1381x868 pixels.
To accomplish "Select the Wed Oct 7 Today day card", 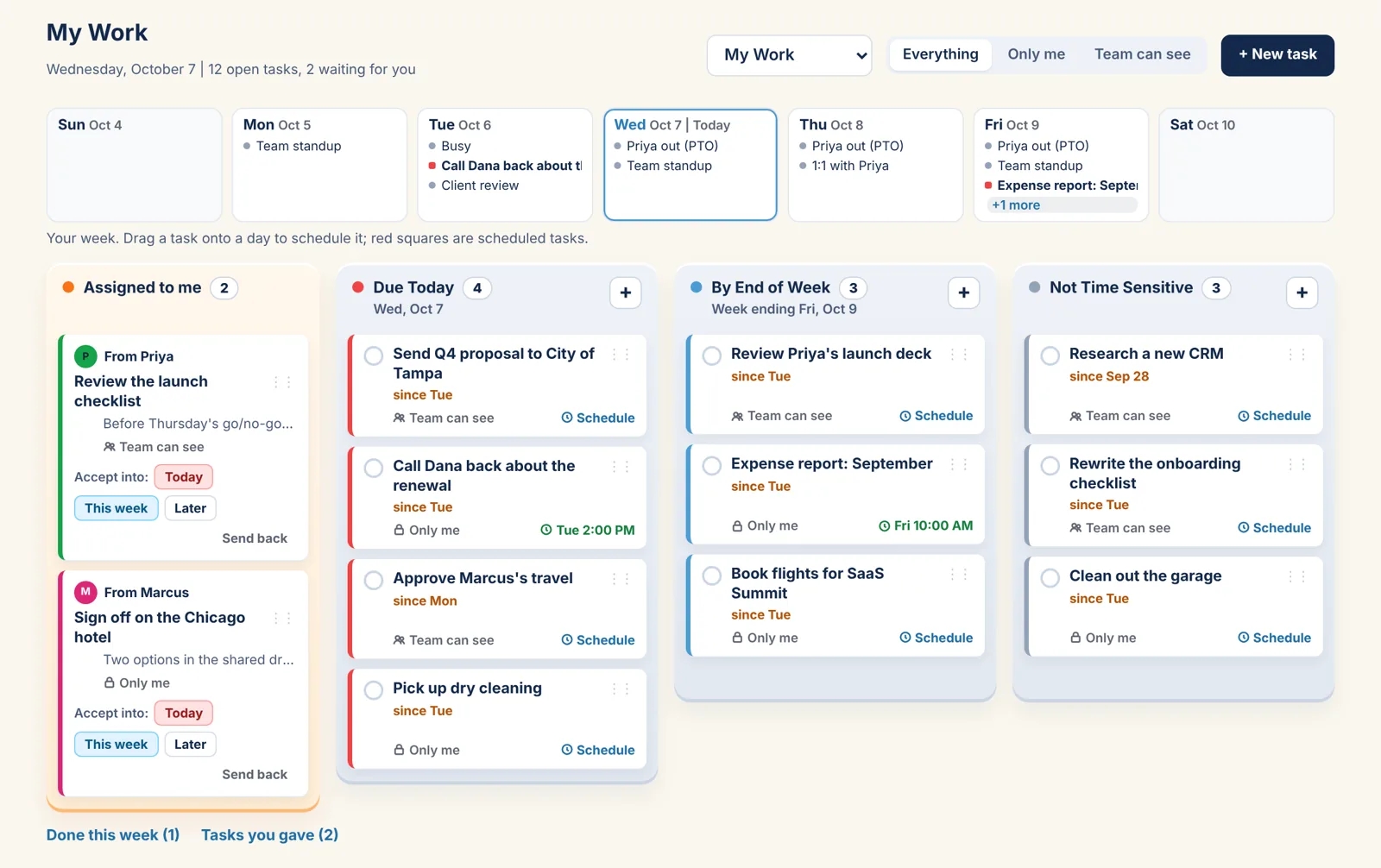I will 690,164.
